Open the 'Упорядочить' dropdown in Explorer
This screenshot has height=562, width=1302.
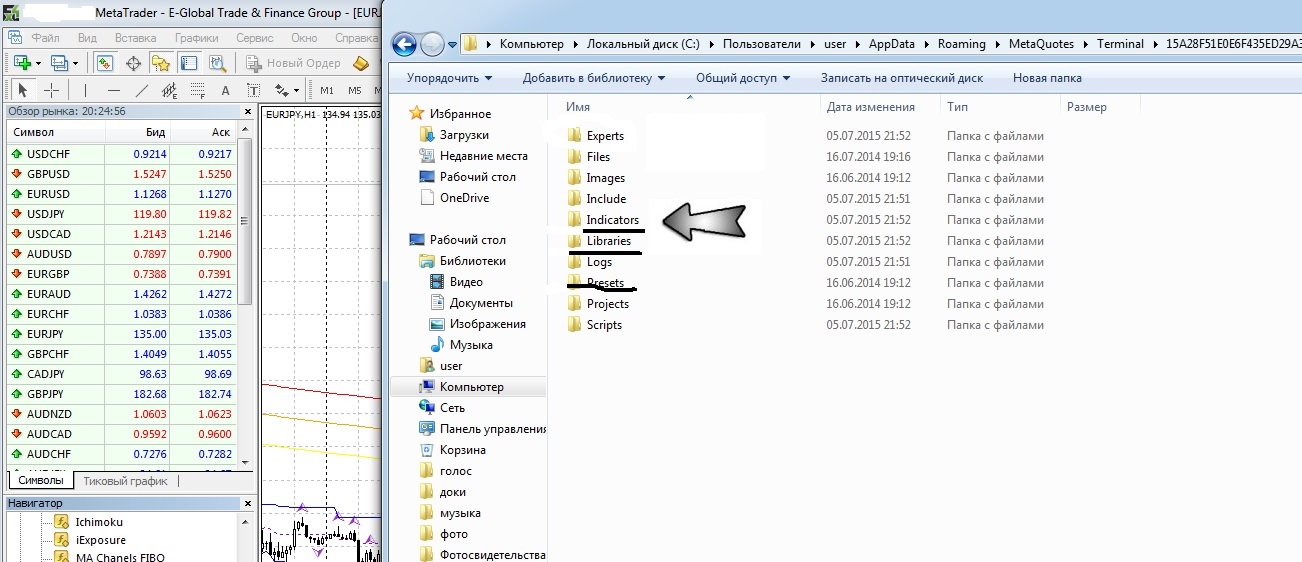pos(449,78)
